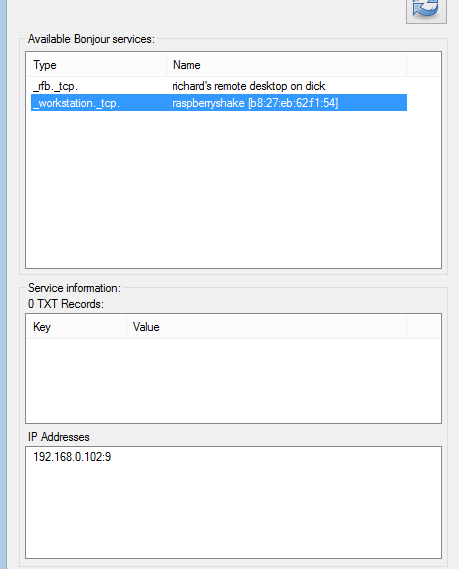Select richard's remote desktop on dick entry

click(249, 86)
